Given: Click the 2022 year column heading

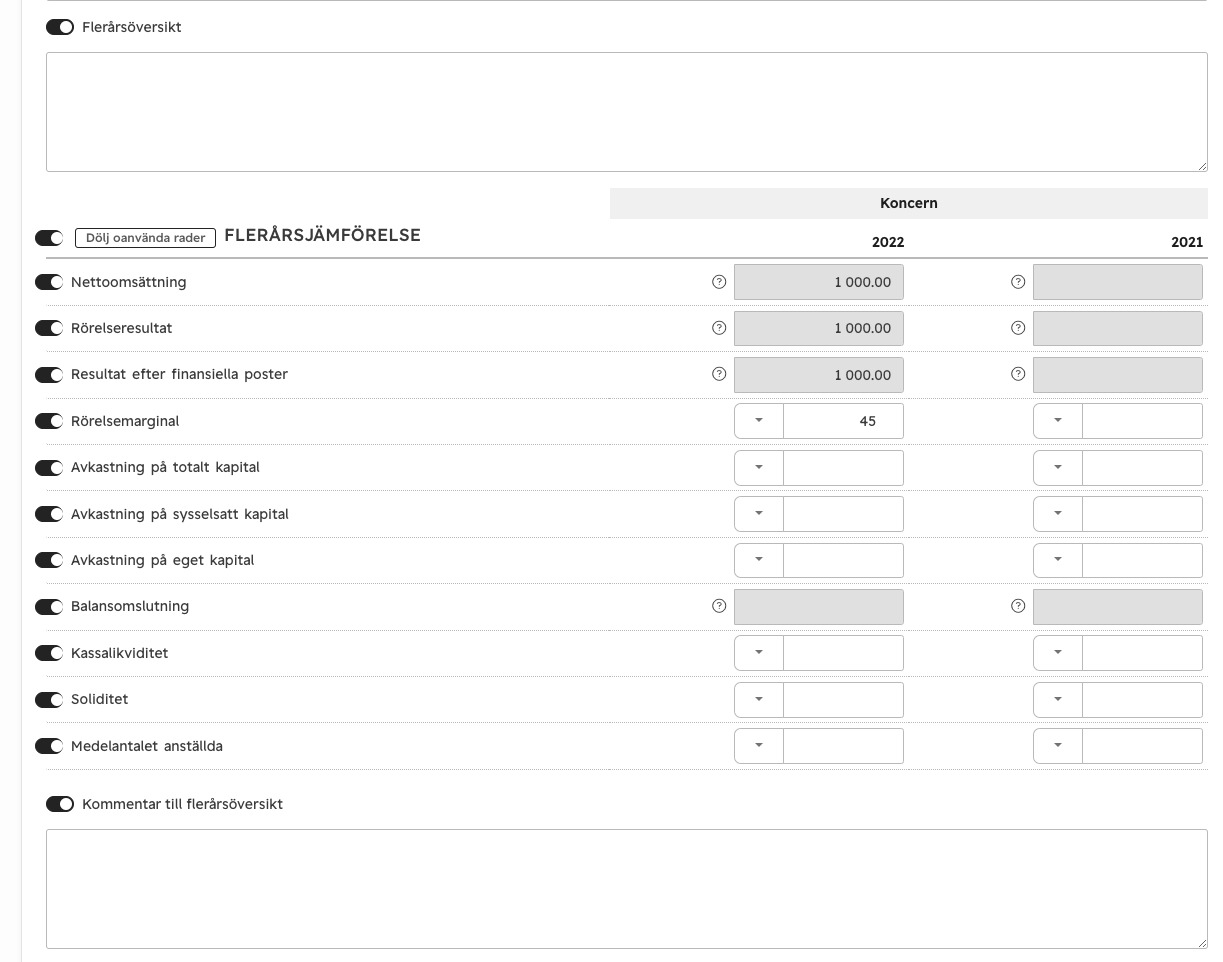Looking at the screenshot, I should [x=888, y=242].
